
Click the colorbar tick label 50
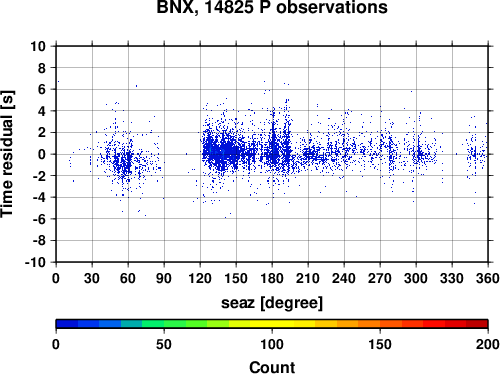pyautogui.click(x=164, y=344)
